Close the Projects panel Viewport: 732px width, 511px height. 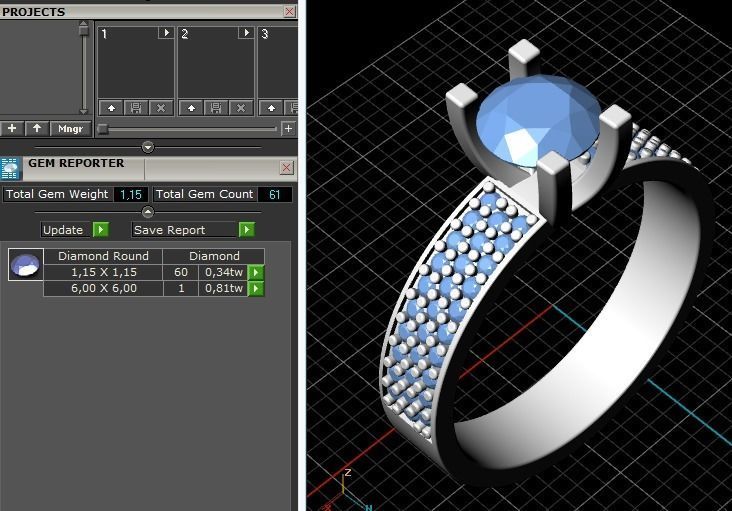pos(289,12)
